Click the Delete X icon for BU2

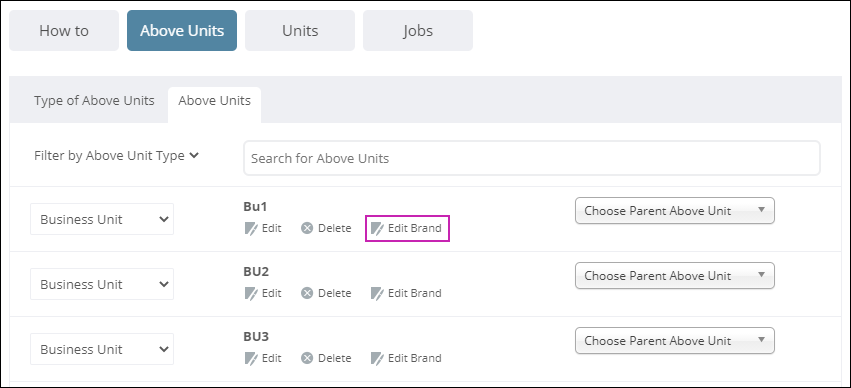coord(307,294)
